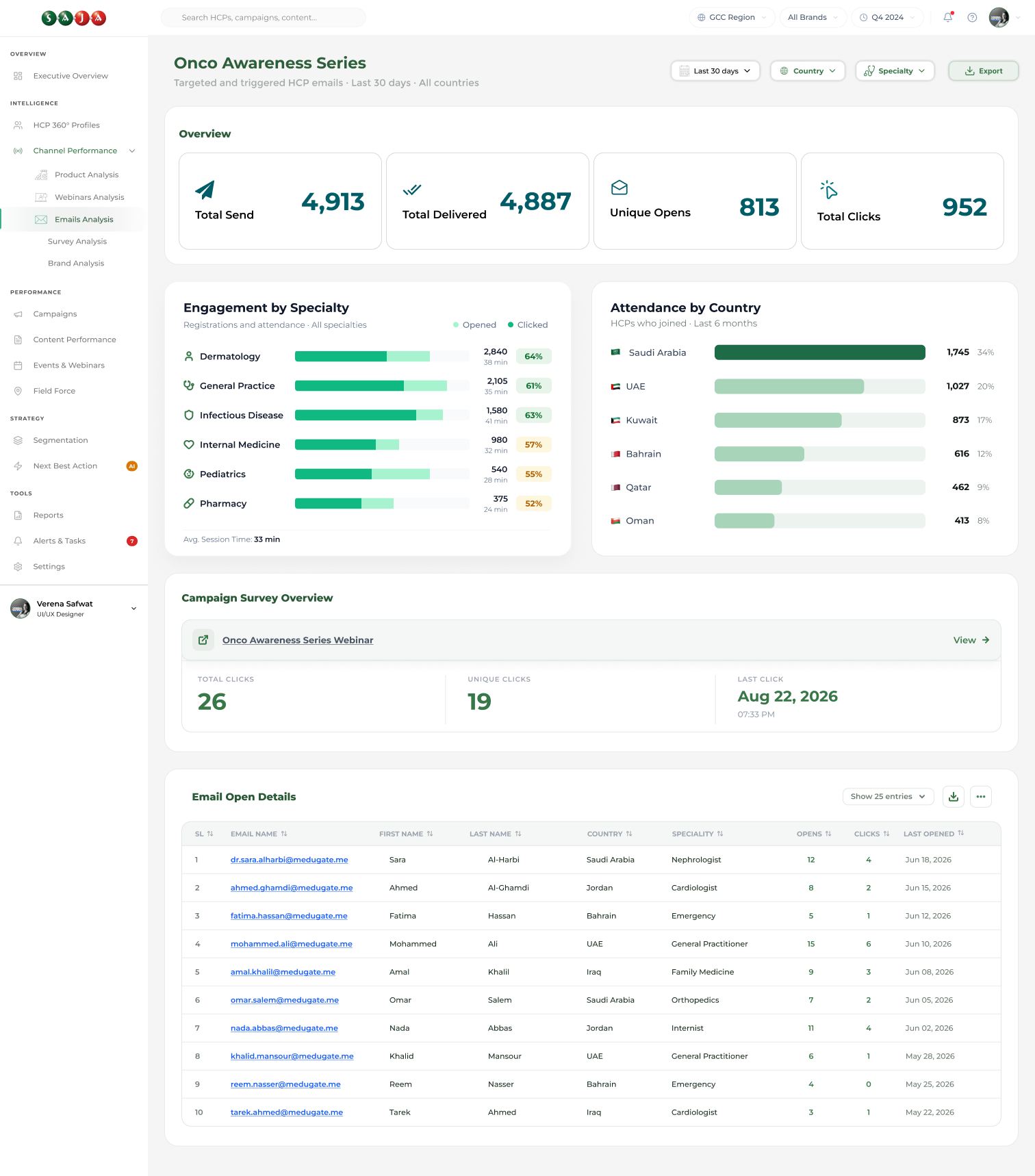Click the Pharmacy pill icon
This screenshot has width=1035, height=1176.
pyautogui.click(x=189, y=504)
